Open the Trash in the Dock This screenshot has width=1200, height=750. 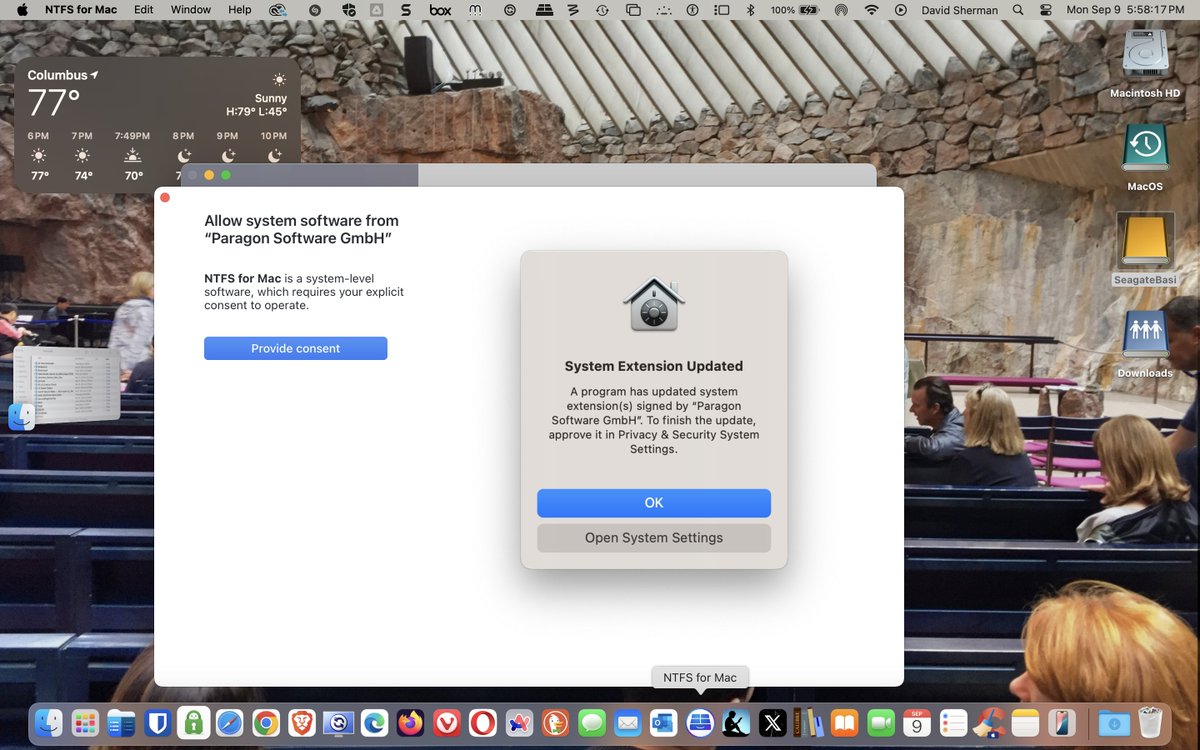(x=1150, y=722)
